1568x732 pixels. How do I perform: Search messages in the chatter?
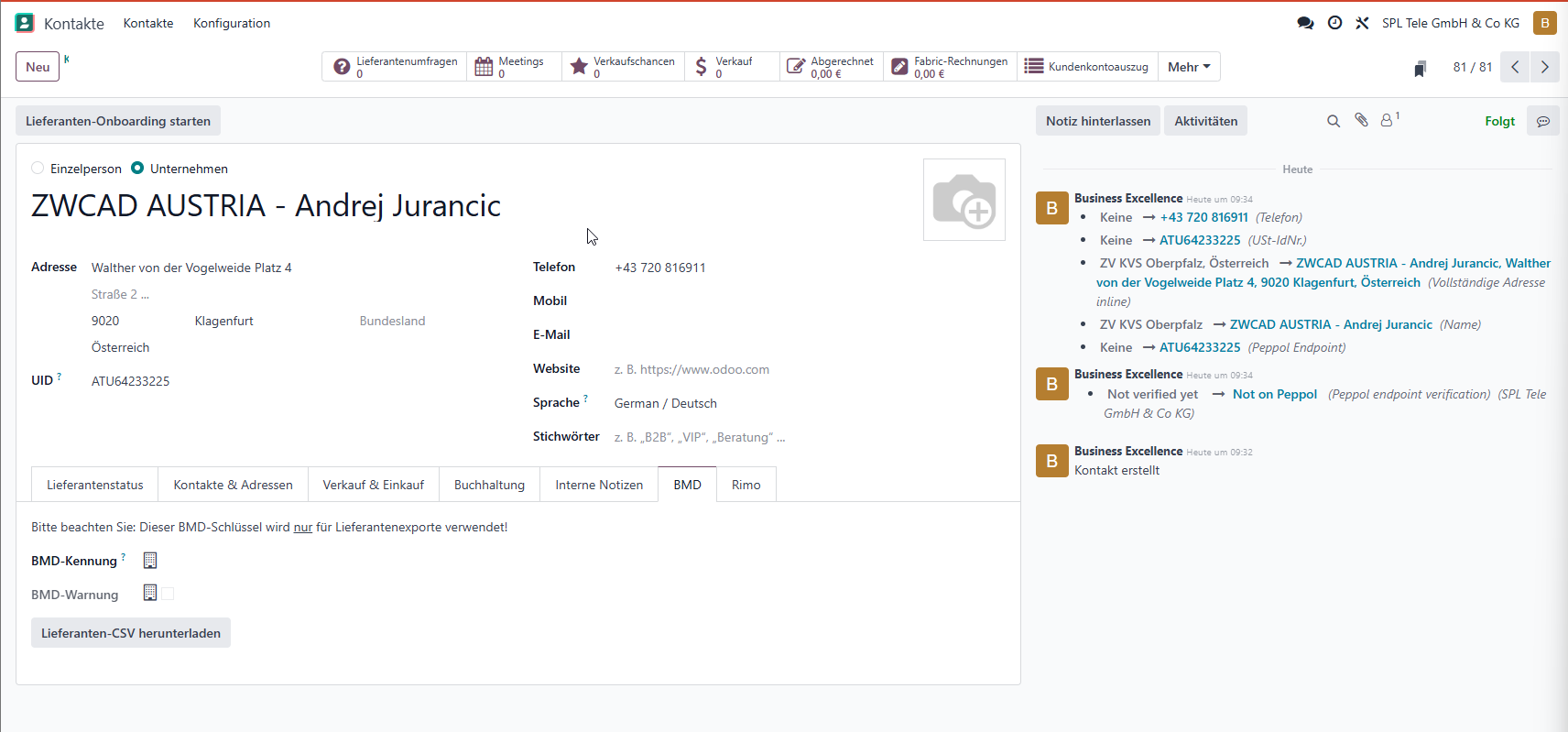[1334, 121]
